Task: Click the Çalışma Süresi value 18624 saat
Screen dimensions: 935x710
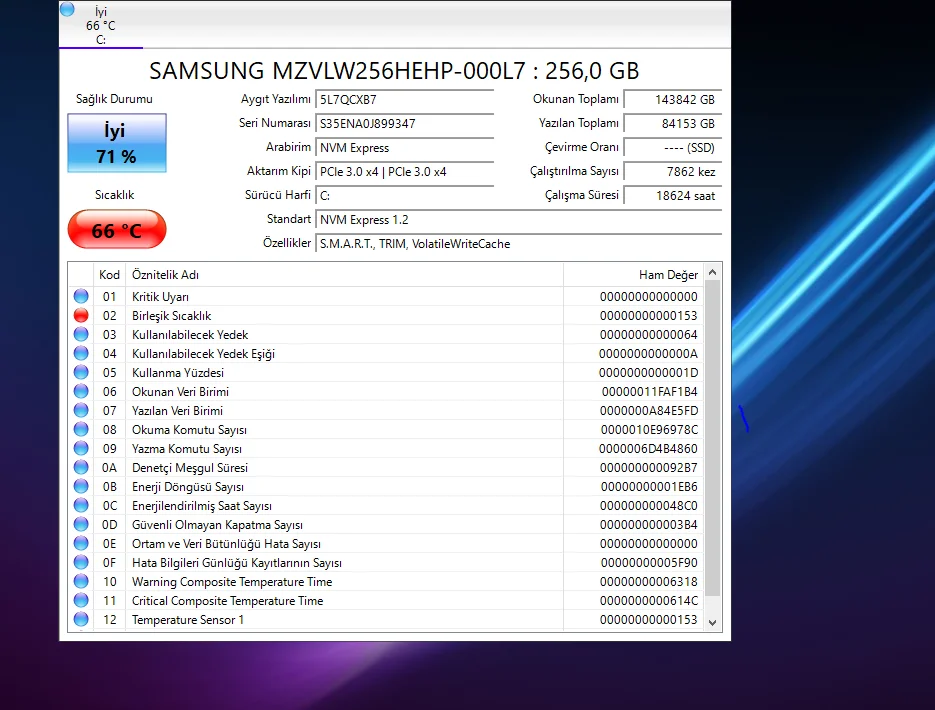Action: [673, 195]
